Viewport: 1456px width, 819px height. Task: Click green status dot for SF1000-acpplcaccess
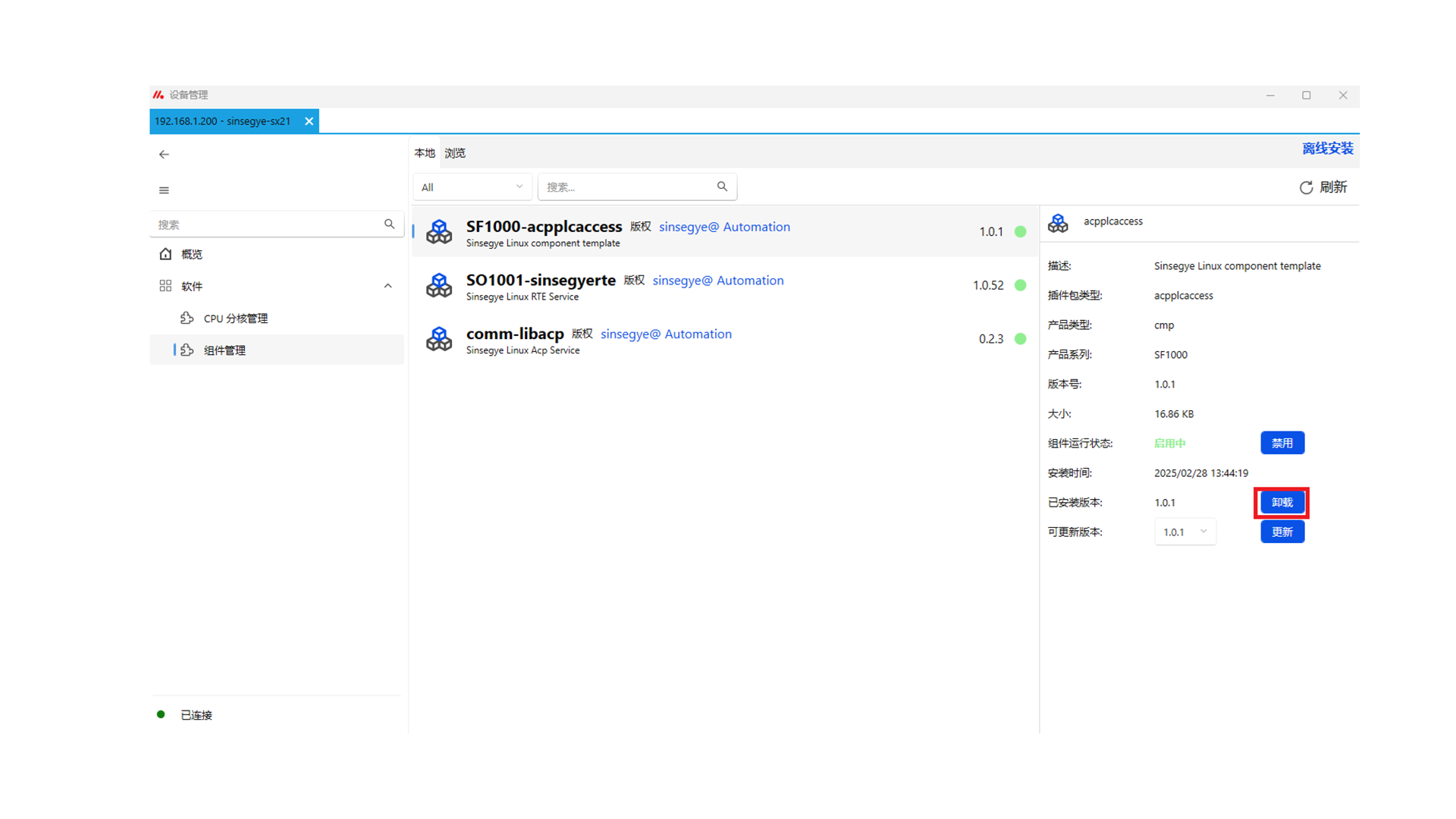(x=1021, y=232)
